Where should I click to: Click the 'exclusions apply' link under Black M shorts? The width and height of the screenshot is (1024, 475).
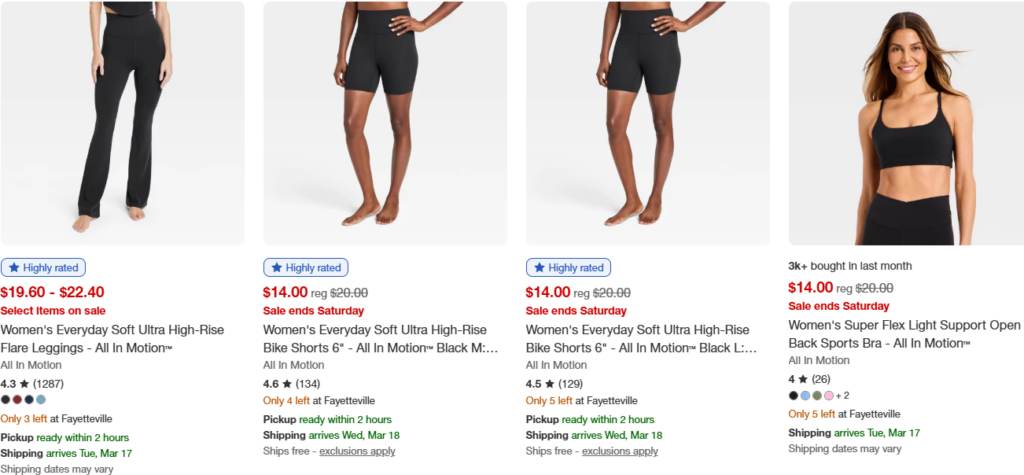point(357,451)
